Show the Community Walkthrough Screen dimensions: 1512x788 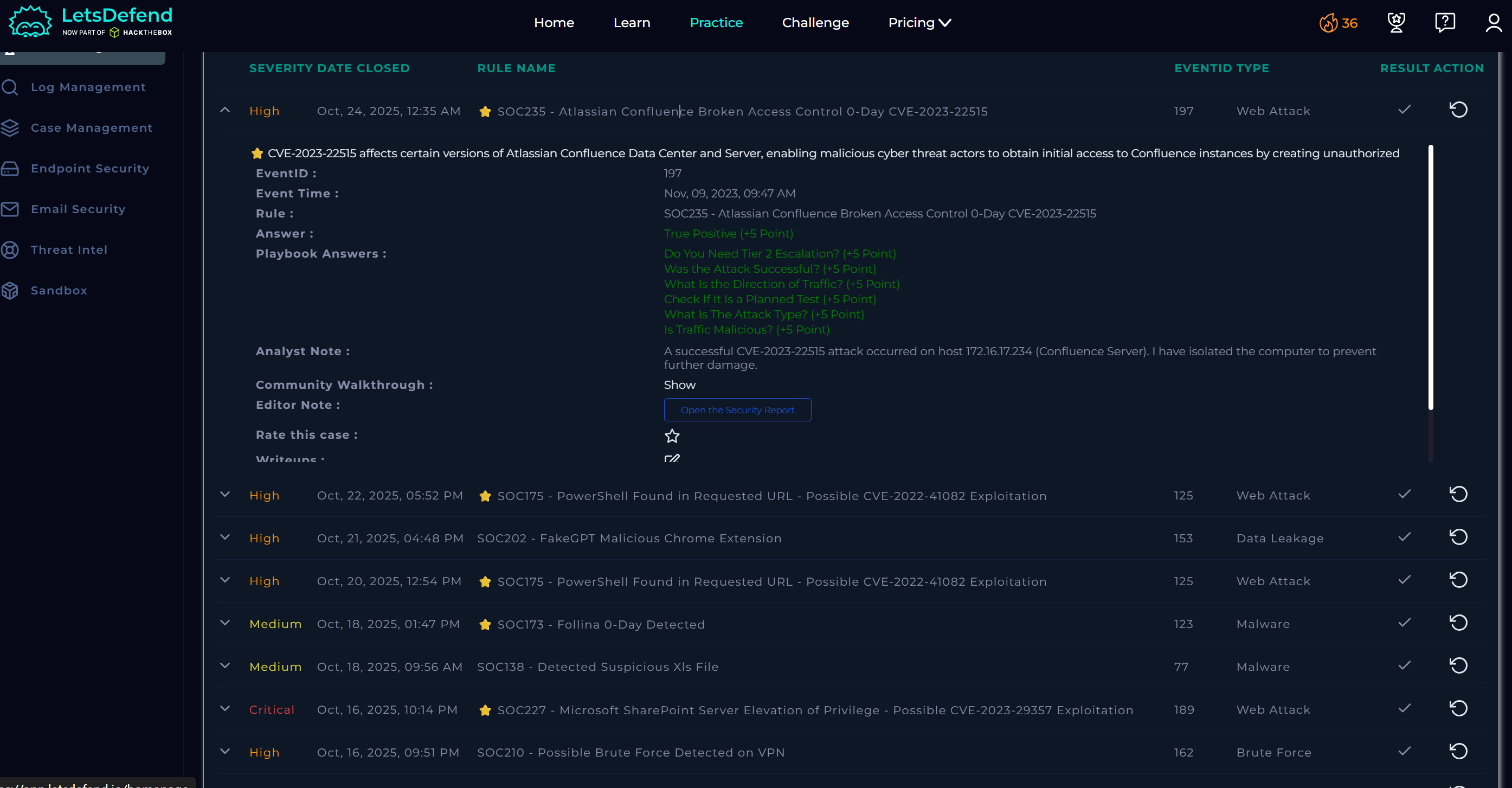(680, 385)
